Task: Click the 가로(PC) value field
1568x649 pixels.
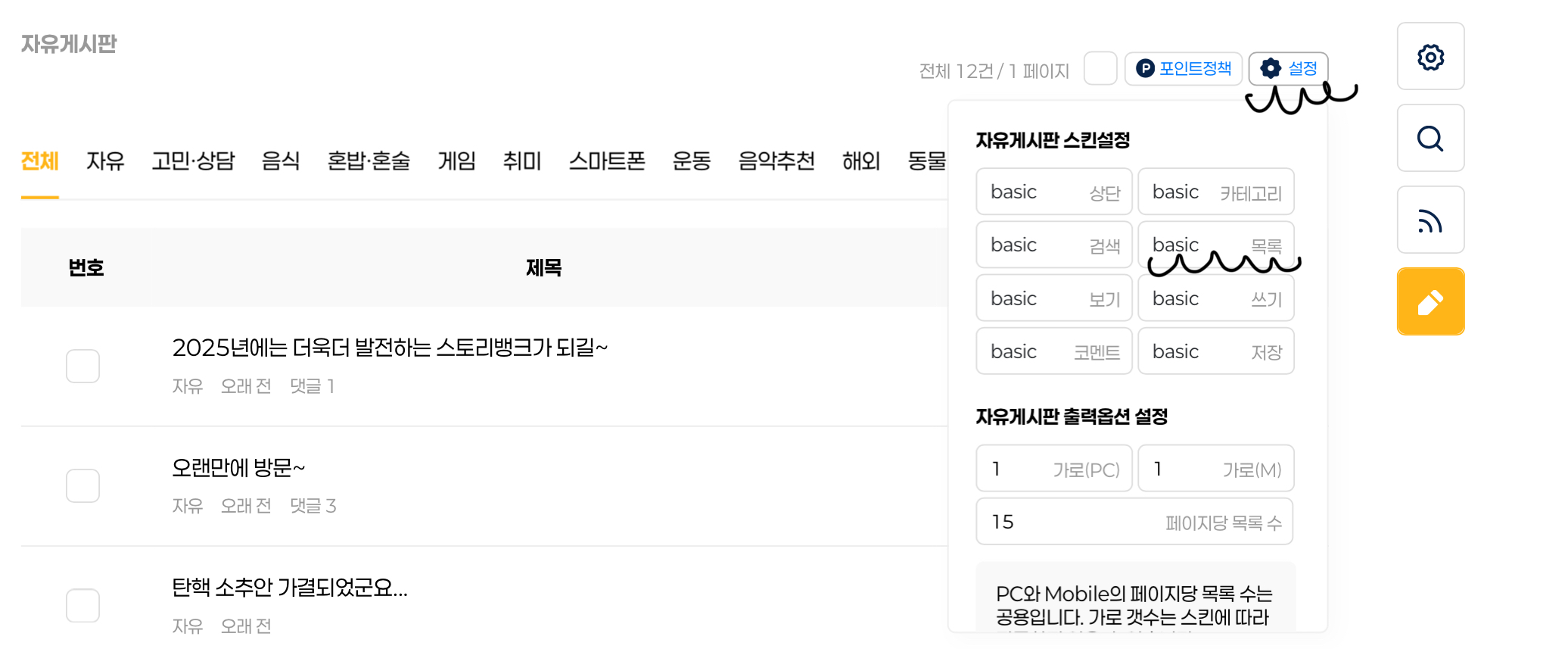Action: (1054, 469)
